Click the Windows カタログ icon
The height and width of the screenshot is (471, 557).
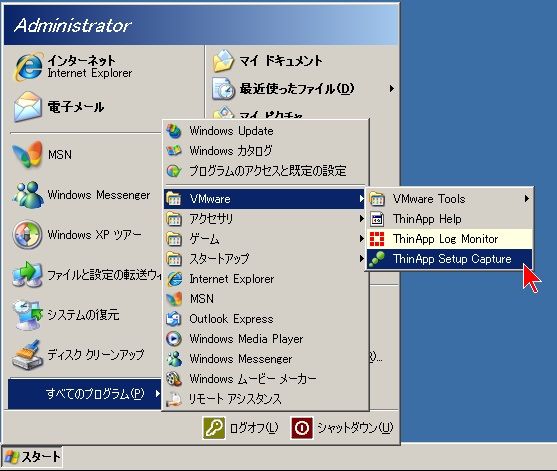point(174,151)
